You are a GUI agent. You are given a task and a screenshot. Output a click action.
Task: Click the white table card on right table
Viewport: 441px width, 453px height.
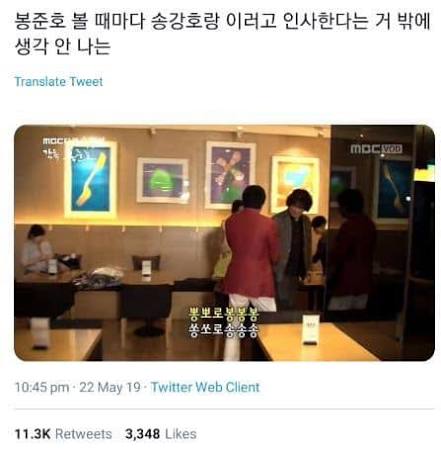click(310, 330)
